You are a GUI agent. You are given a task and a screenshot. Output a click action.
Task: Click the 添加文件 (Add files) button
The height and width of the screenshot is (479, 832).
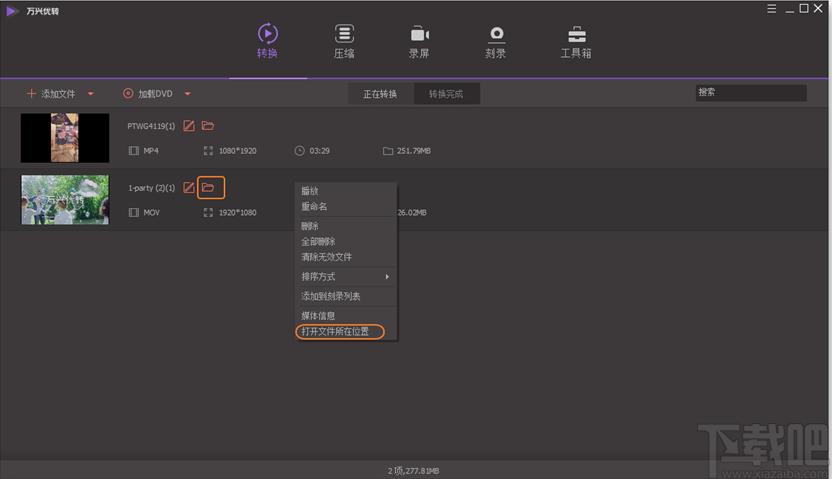tap(51, 94)
